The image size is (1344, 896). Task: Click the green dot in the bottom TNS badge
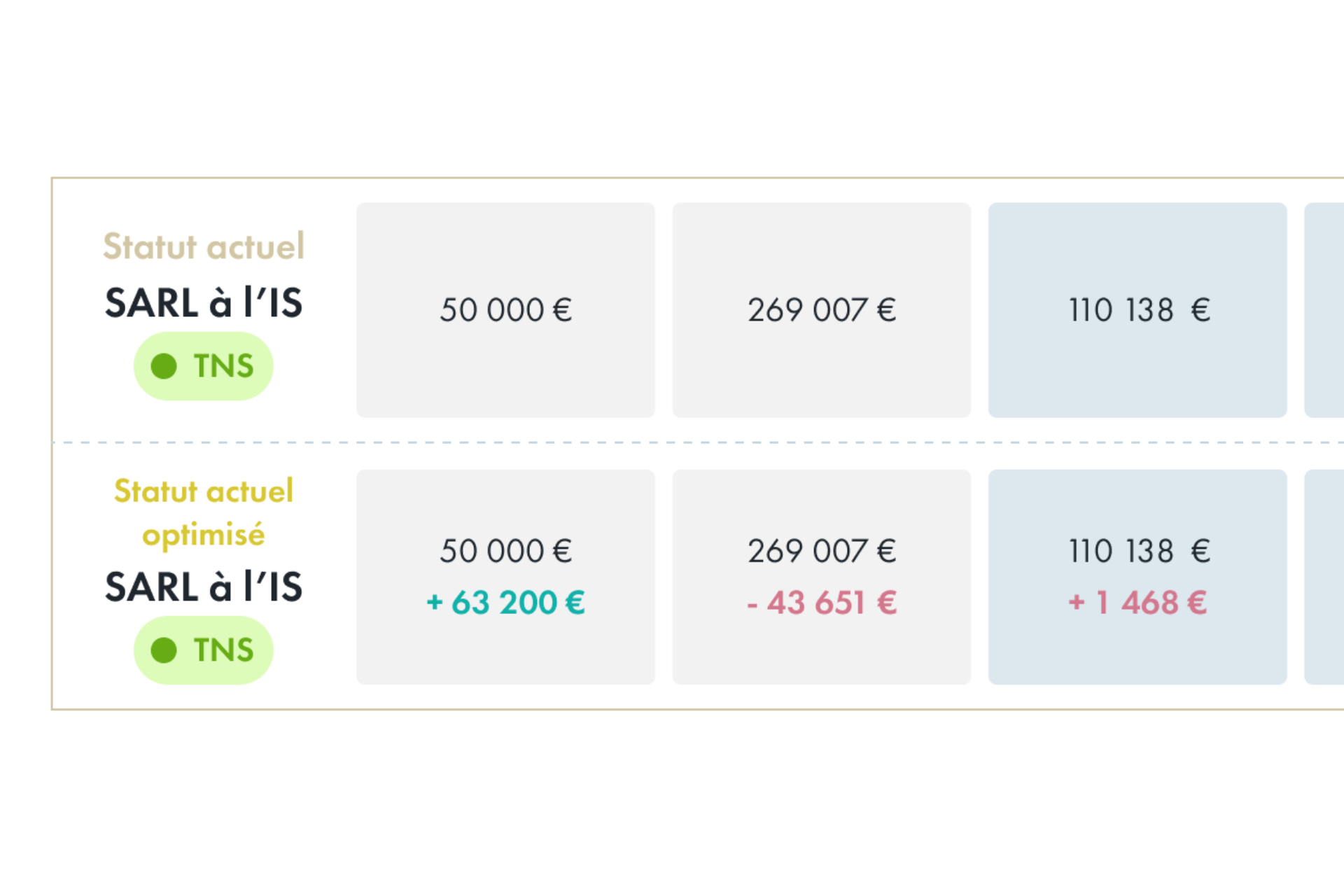164,650
